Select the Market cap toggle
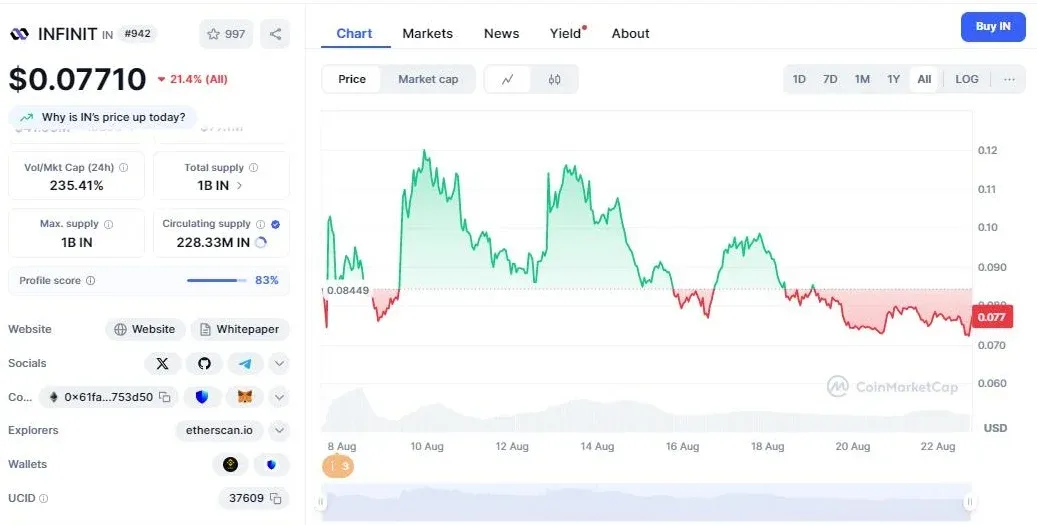The width and height of the screenshot is (1037, 525). coord(428,79)
